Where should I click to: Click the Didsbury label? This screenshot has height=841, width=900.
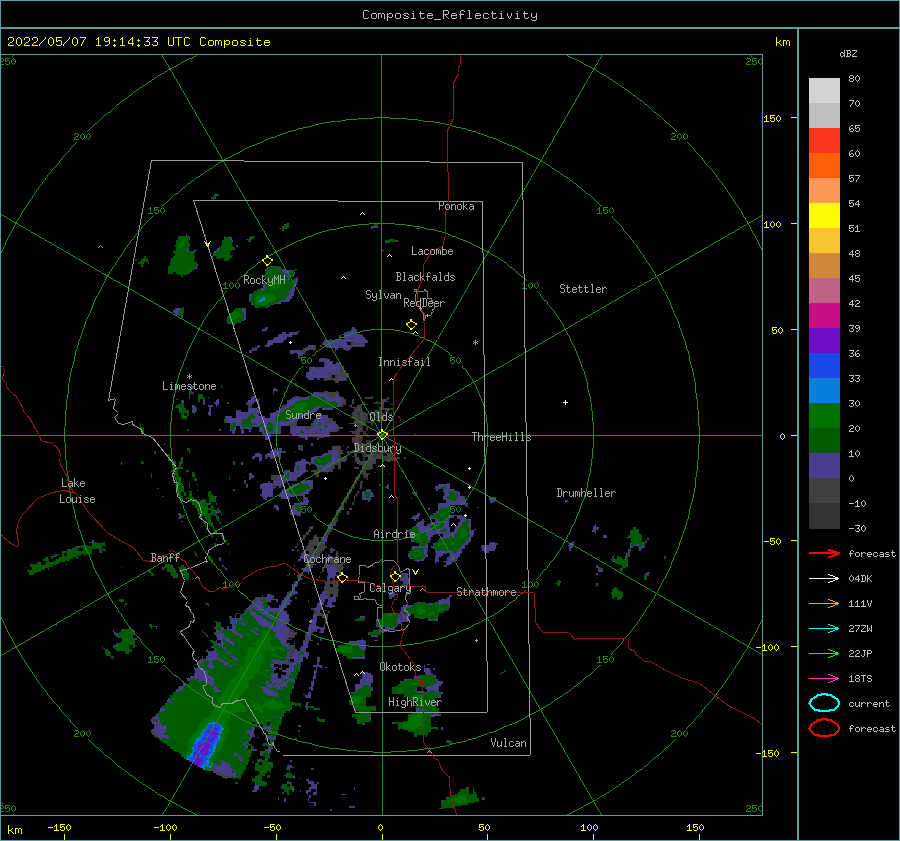(378, 448)
